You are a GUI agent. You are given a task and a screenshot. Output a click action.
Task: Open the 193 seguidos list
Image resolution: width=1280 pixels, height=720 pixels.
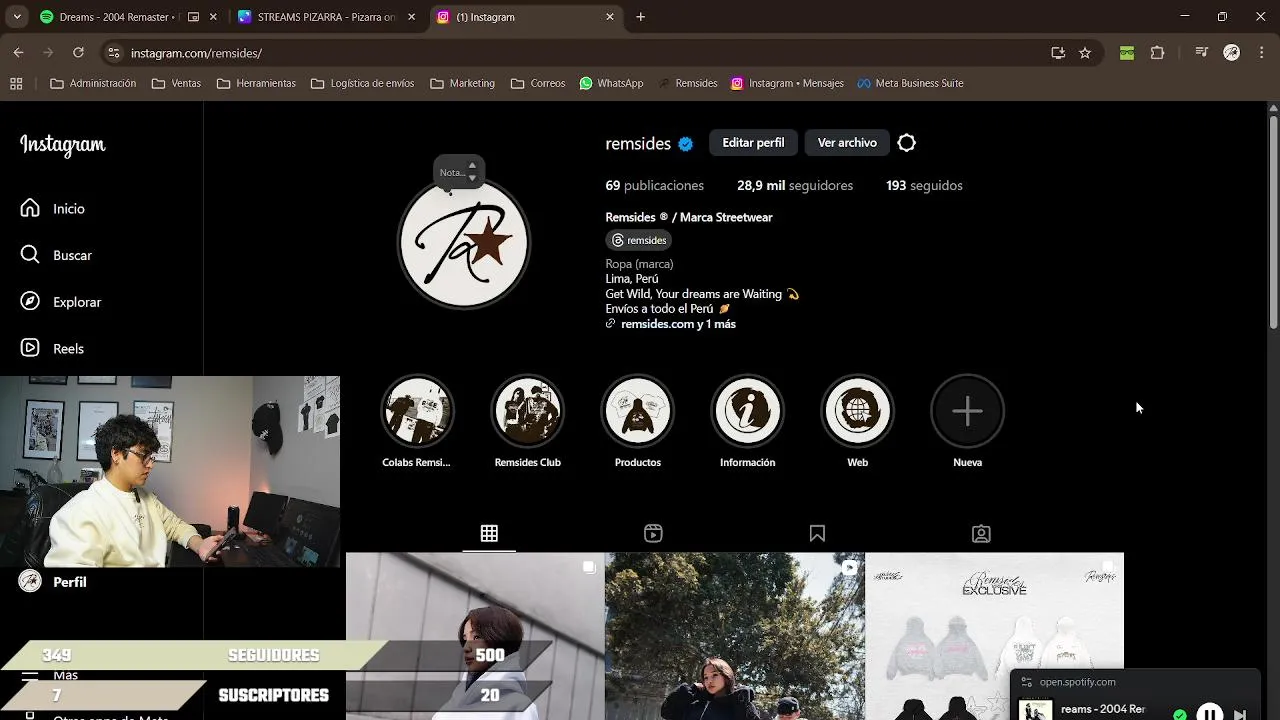[924, 185]
